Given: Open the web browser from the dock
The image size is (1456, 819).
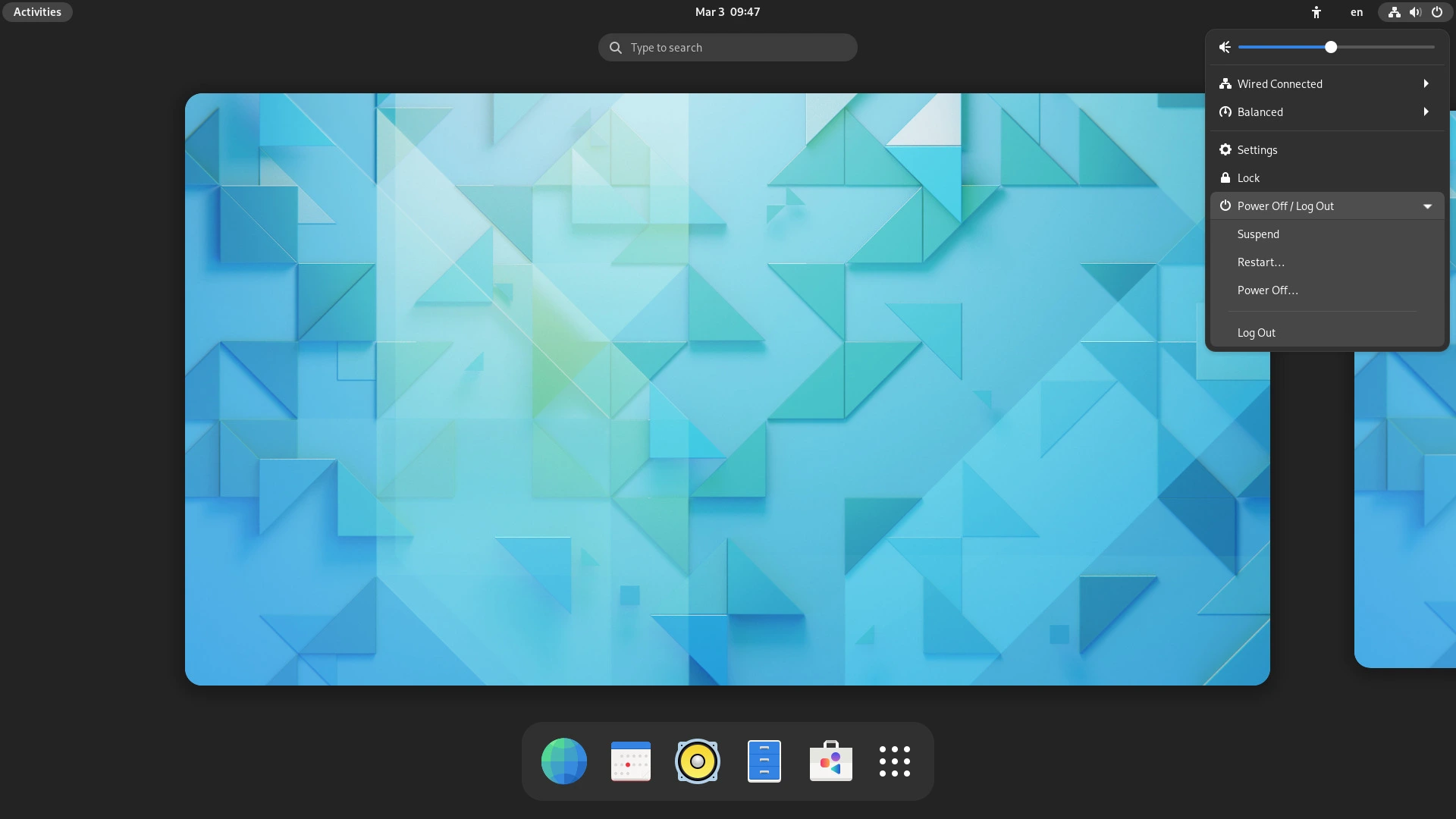Looking at the screenshot, I should pyautogui.click(x=563, y=761).
